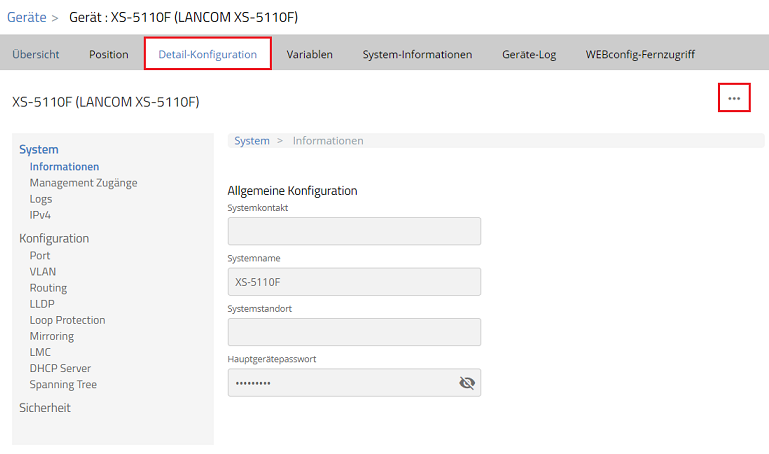This screenshot has height=454, width=769.
Task: Open the WEBconfig-Fernzugriff tab
Action: (640, 54)
